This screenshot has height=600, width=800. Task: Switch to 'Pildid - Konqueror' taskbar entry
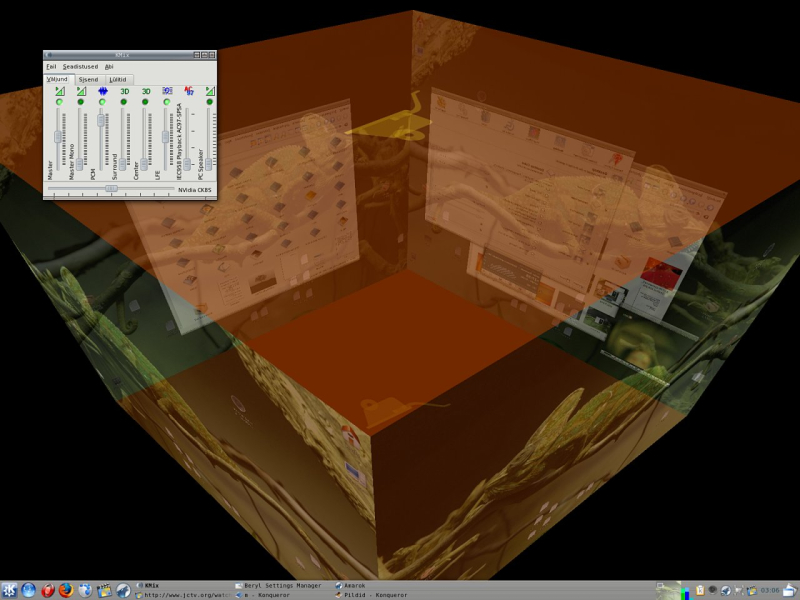[x=382, y=595]
